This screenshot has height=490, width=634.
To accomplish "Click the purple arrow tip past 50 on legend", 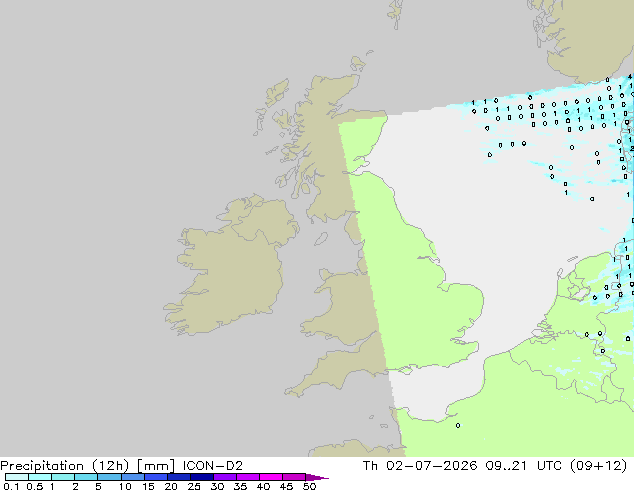I will pyautogui.click(x=317, y=477).
